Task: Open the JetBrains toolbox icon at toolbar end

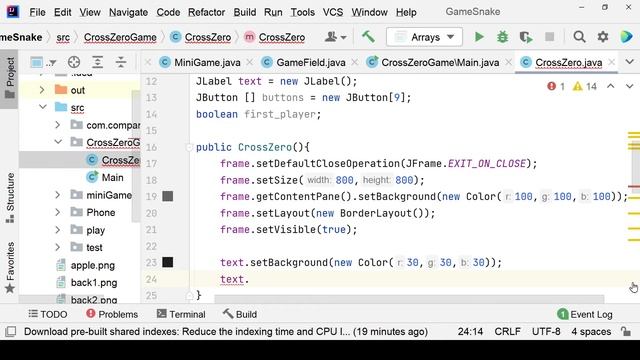Action: coord(626,37)
